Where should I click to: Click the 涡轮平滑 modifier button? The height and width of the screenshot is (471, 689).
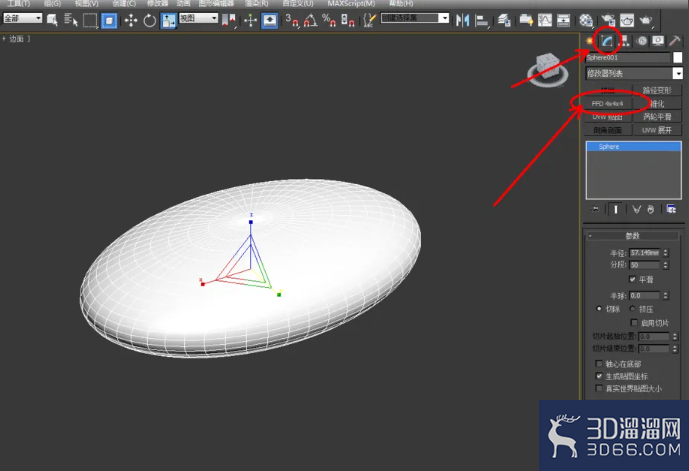(x=657, y=117)
